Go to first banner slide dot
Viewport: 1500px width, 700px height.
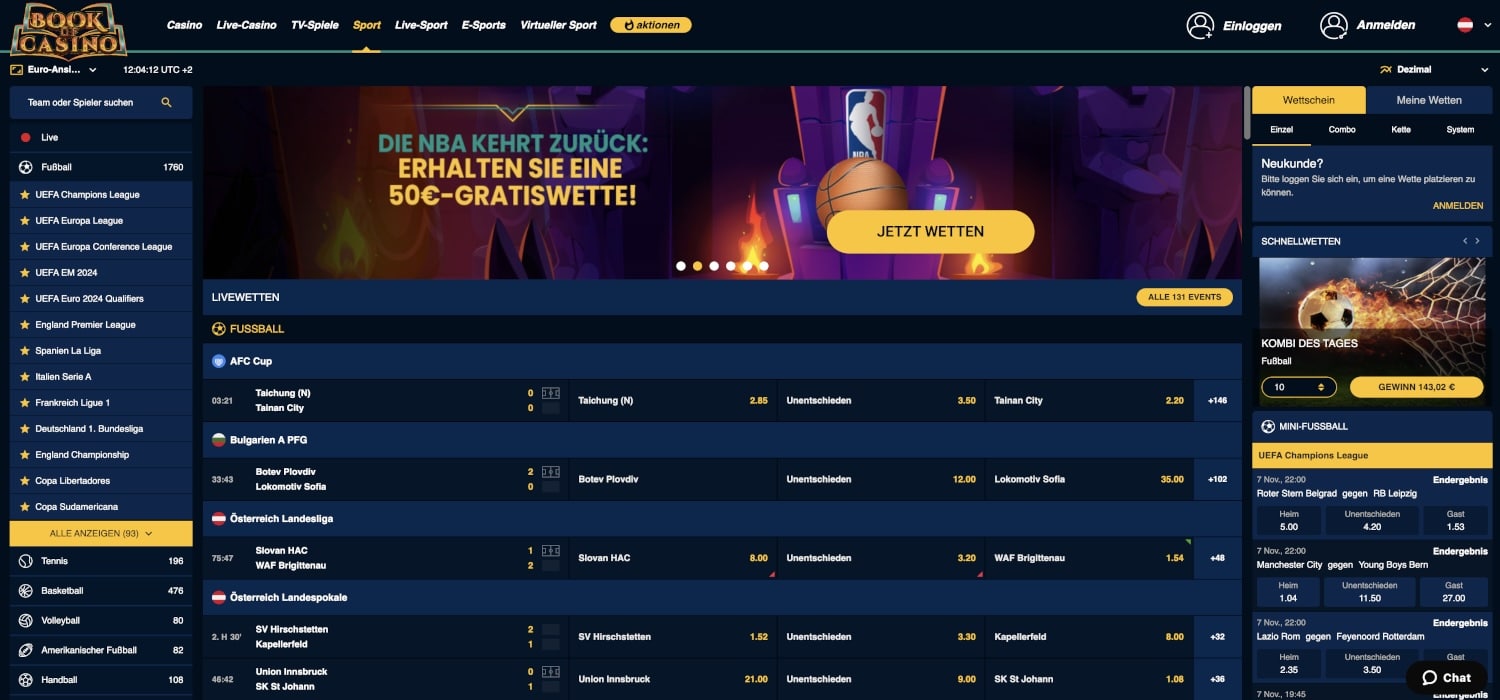[681, 266]
